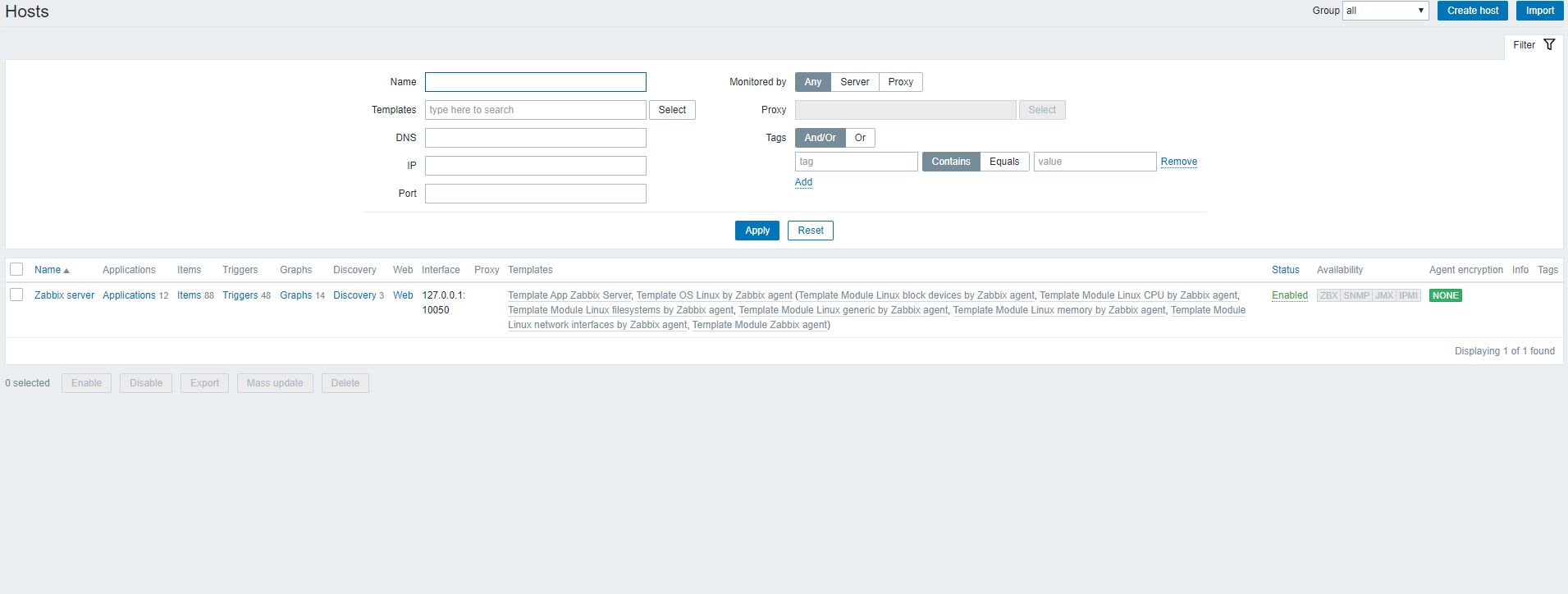The height and width of the screenshot is (594, 1568).
Task: Click the JMX availability badge
Action: (x=1384, y=295)
